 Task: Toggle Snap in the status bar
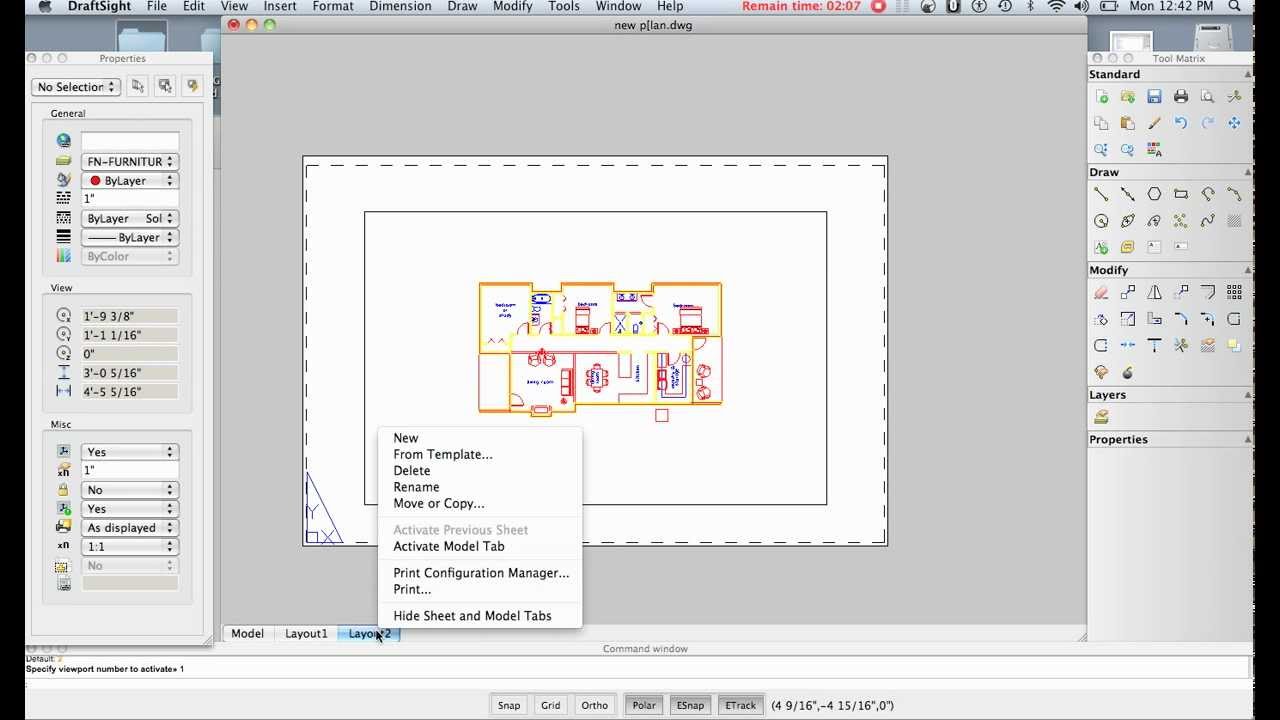[509, 705]
